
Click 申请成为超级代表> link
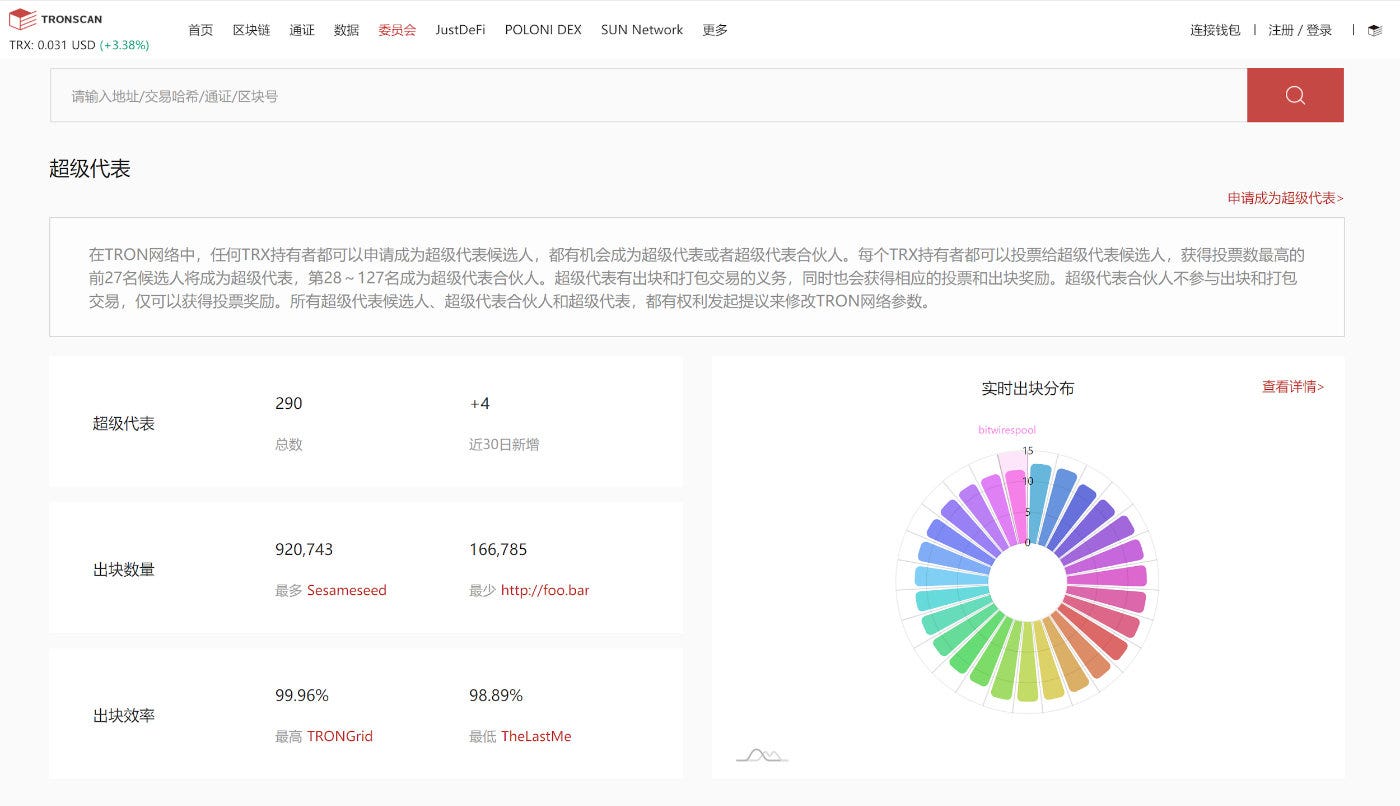pyautogui.click(x=1285, y=198)
